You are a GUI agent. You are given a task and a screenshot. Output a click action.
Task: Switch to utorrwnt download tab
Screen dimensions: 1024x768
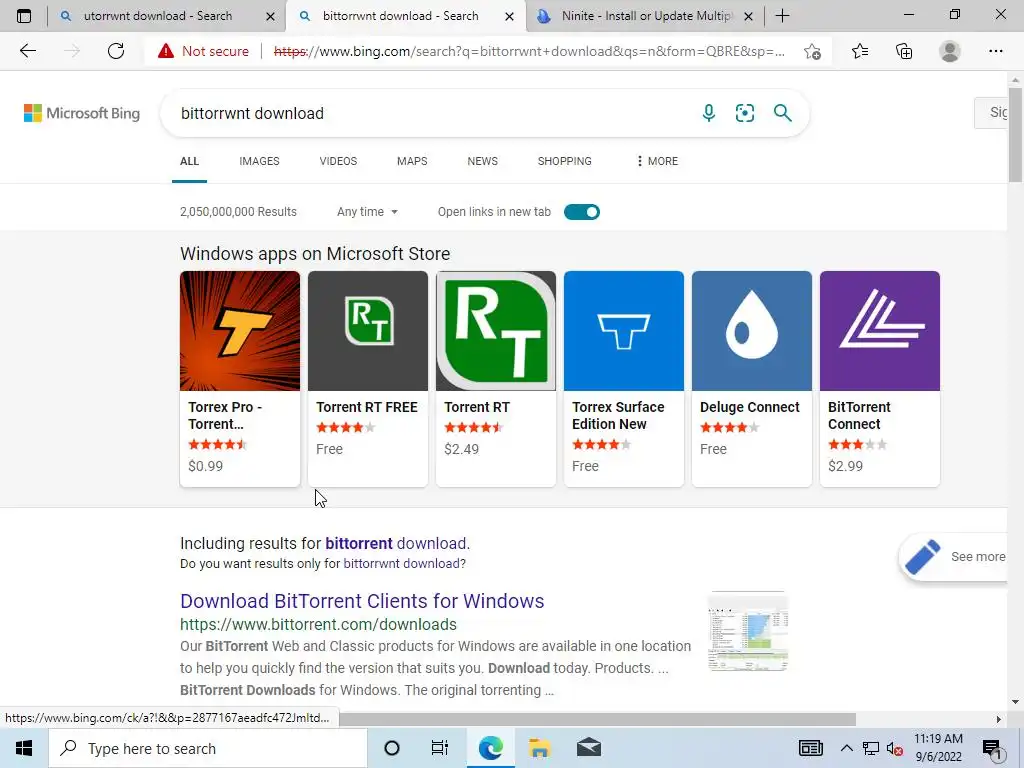coord(157,16)
